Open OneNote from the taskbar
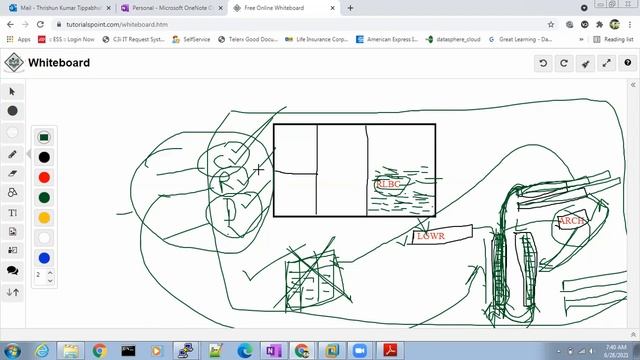Image resolution: width=640 pixels, height=360 pixels. point(273,351)
